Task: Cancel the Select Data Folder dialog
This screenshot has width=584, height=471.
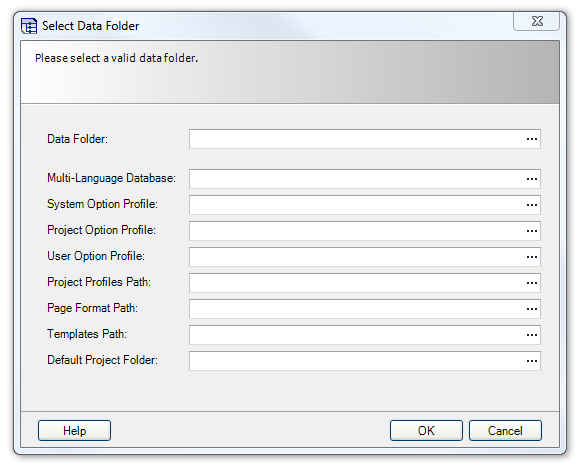Action: click(505, 431)
